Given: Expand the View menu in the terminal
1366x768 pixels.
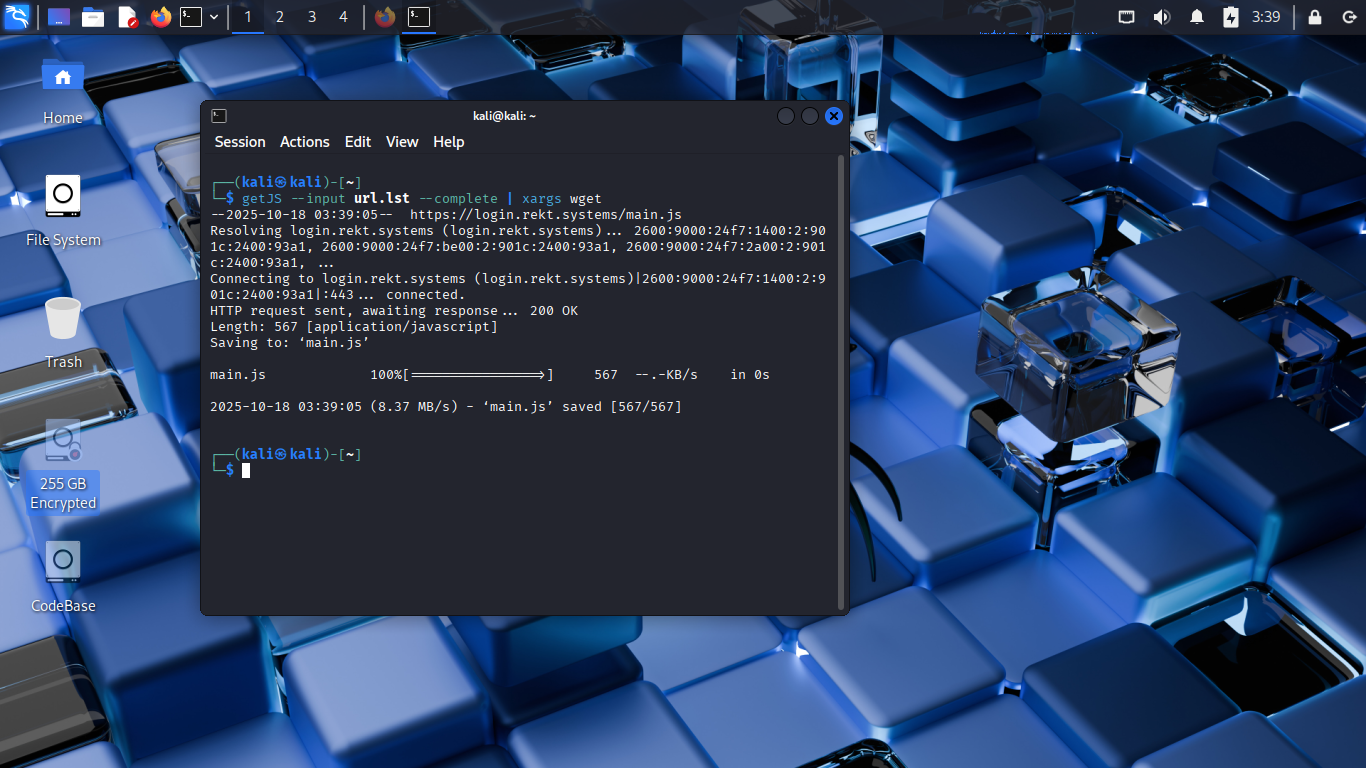Looking at the screenshot, I should pos(401,142).
